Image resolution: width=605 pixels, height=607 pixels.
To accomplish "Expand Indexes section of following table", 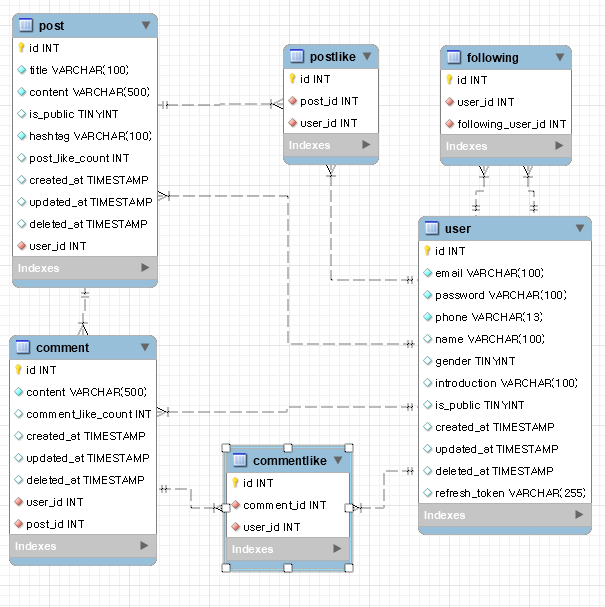I will coord(559,146).
